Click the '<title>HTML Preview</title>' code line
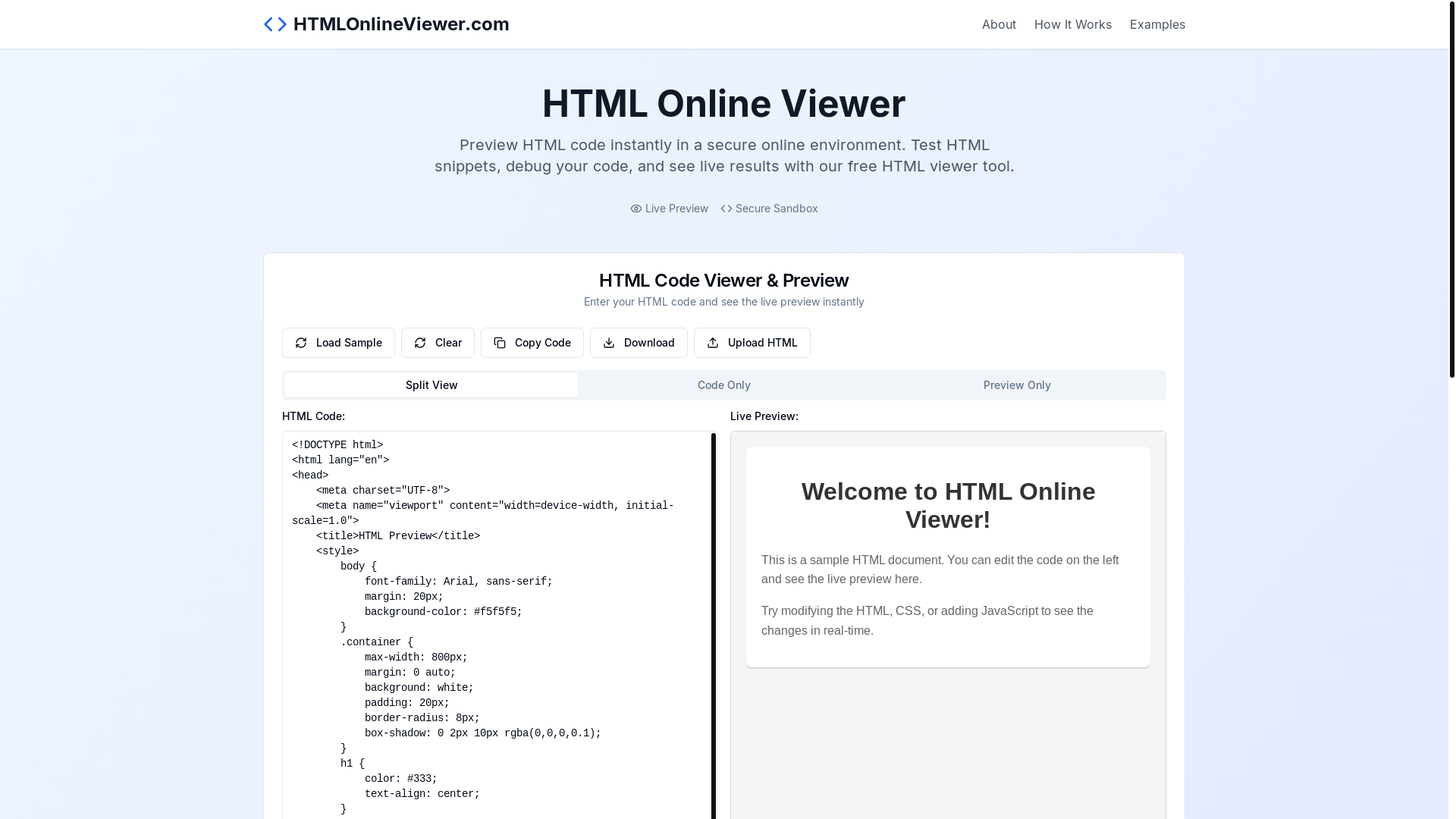1456x819 pixels. coord(398,536)
